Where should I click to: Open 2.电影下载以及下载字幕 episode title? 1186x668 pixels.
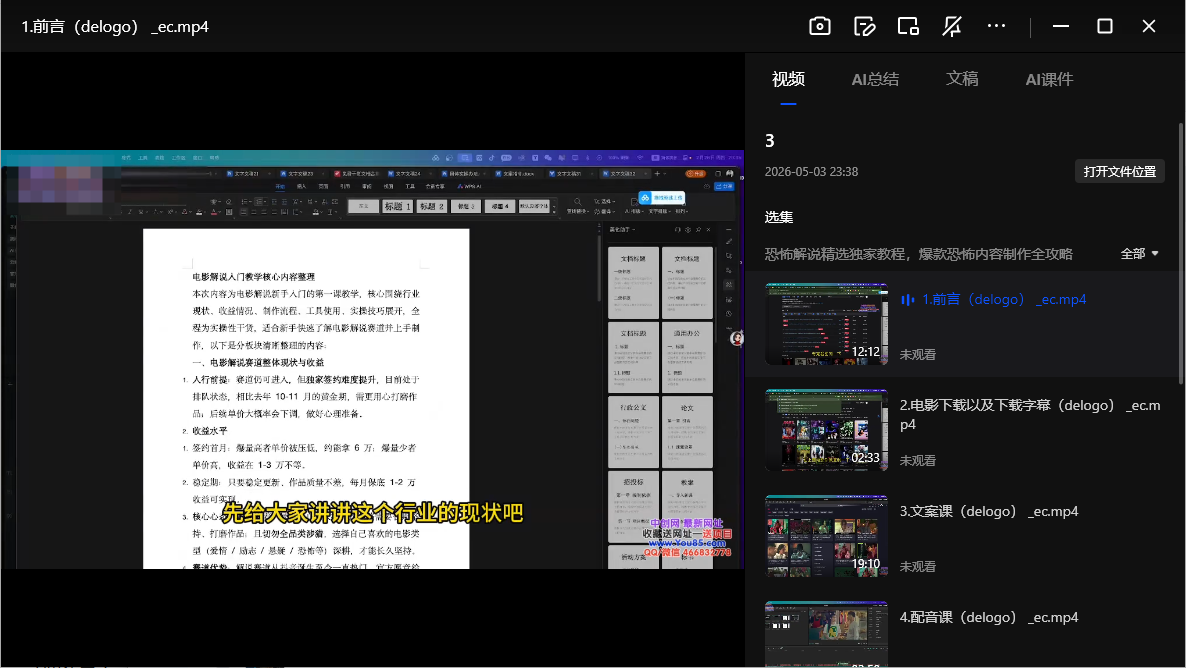[x=1029, y=415]
